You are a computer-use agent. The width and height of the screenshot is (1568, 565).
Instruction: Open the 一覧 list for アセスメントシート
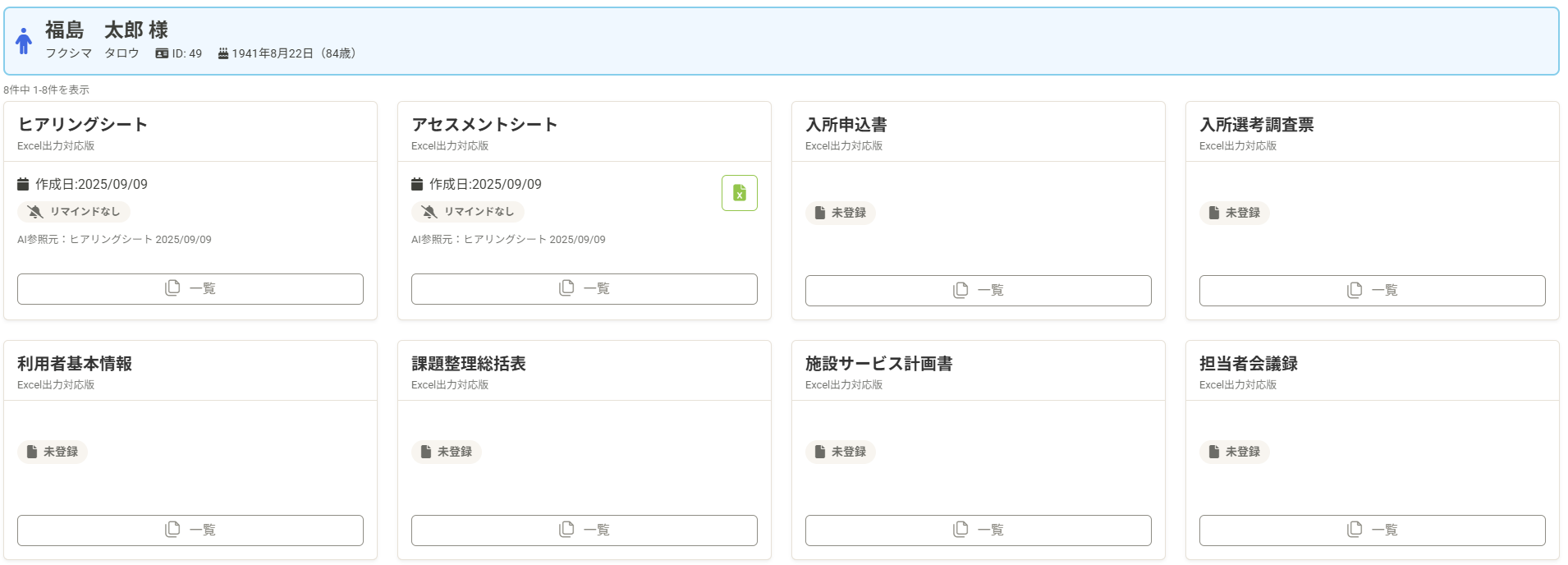click(x=584, y=289)
